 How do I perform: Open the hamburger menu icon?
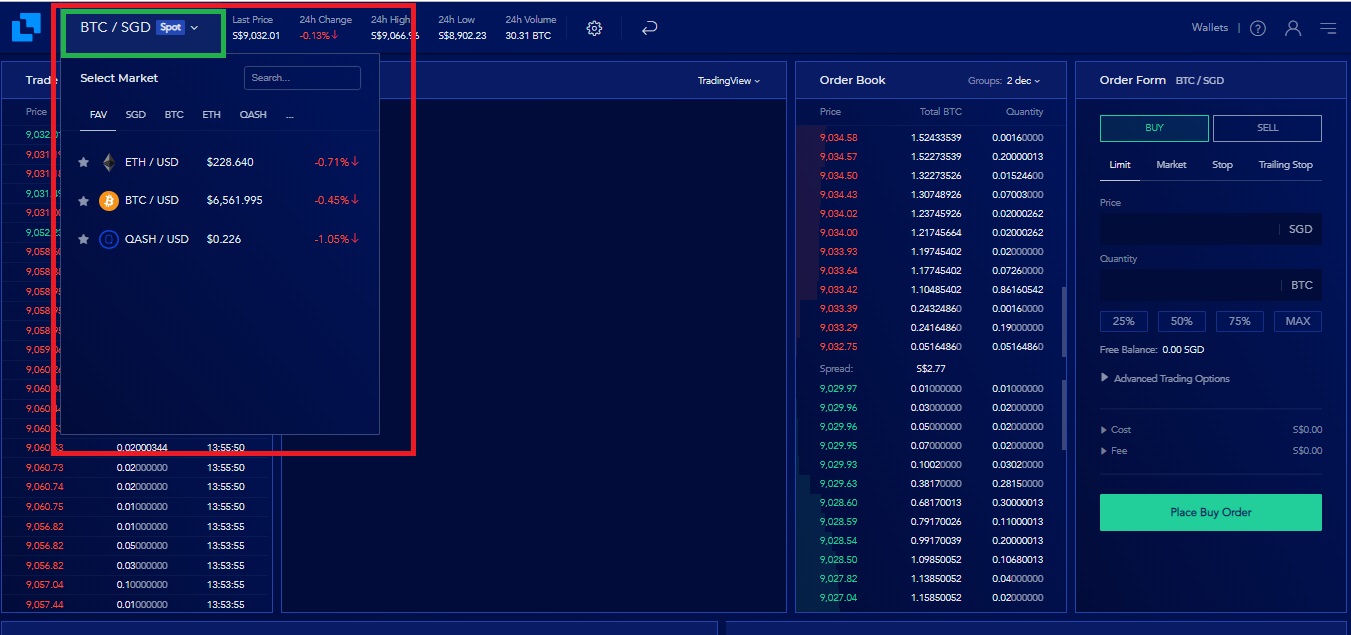click(x=1328, y=28)
